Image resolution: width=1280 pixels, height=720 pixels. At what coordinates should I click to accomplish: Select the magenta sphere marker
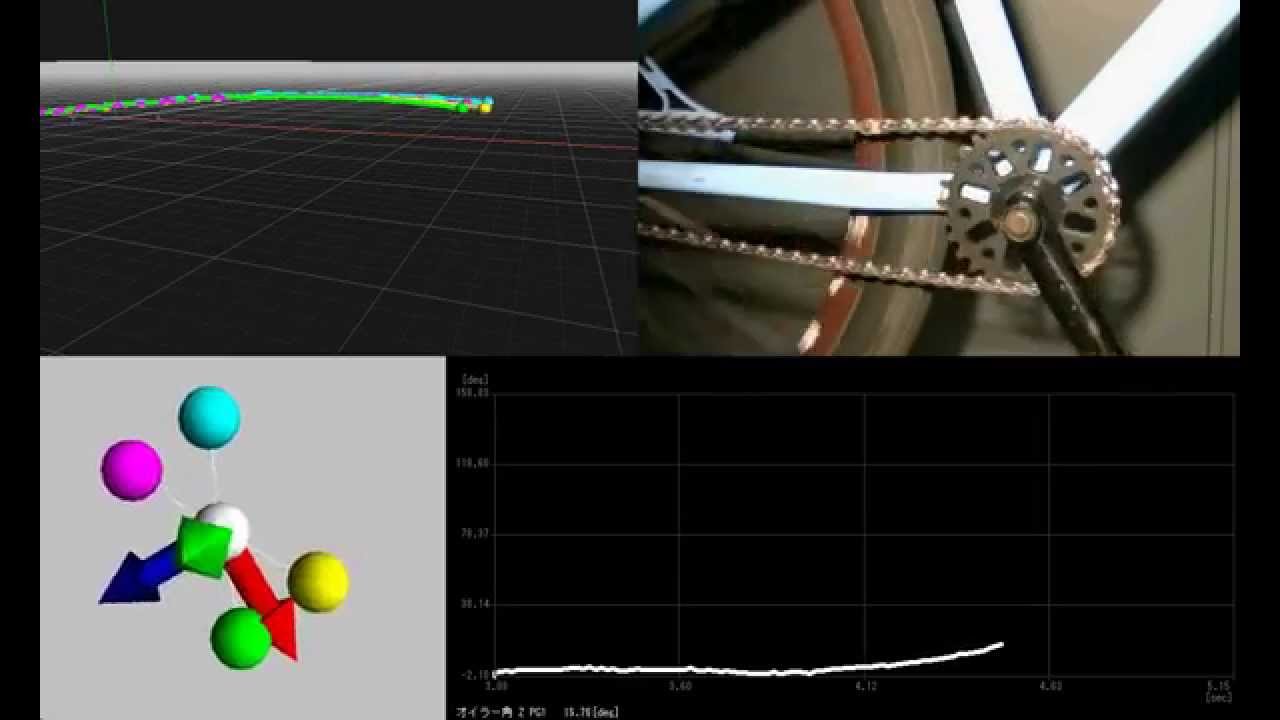click(x=132, y=470)
